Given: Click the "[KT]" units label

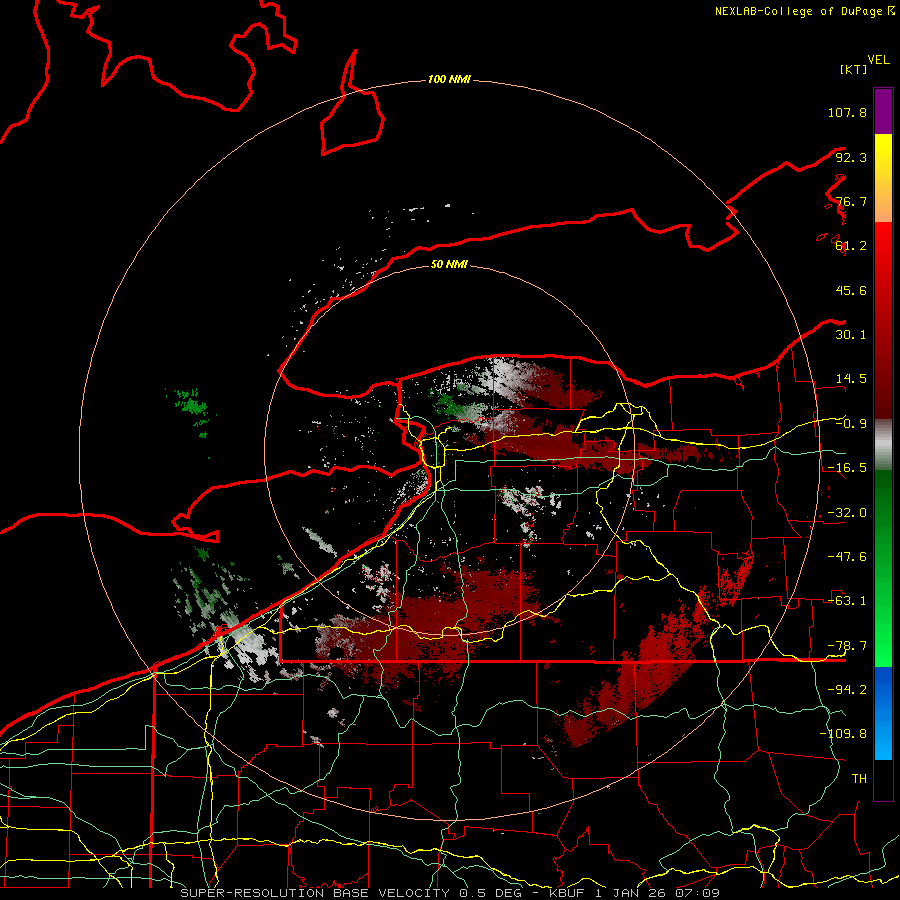Looking at the screenshot, I should (x=853, y=69).
